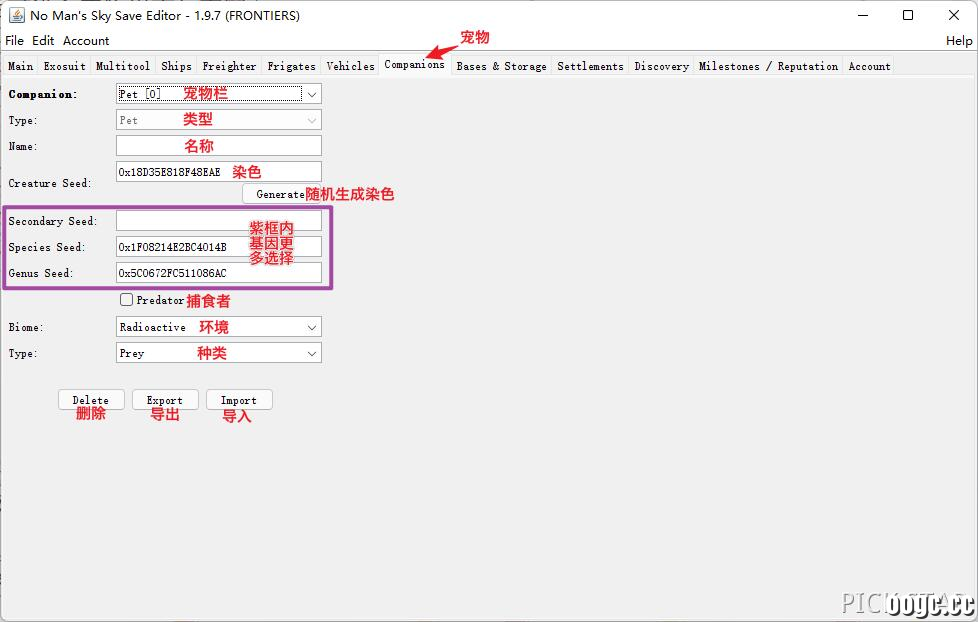Click the Java app icon in title bar
Image resolution: width=978 pixels, height=622 pixels.
[16, 16]
